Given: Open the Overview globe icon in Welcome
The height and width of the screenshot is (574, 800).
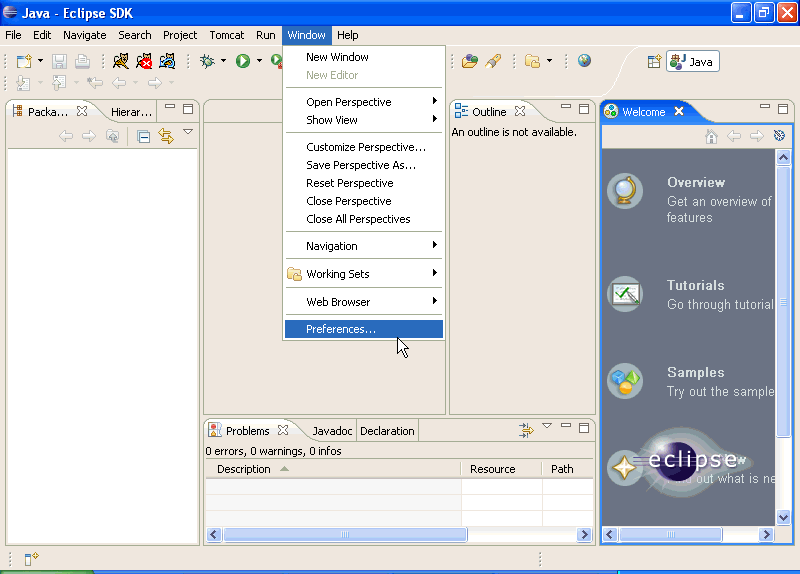Looking at the screenshot, I should click(625, 190).
